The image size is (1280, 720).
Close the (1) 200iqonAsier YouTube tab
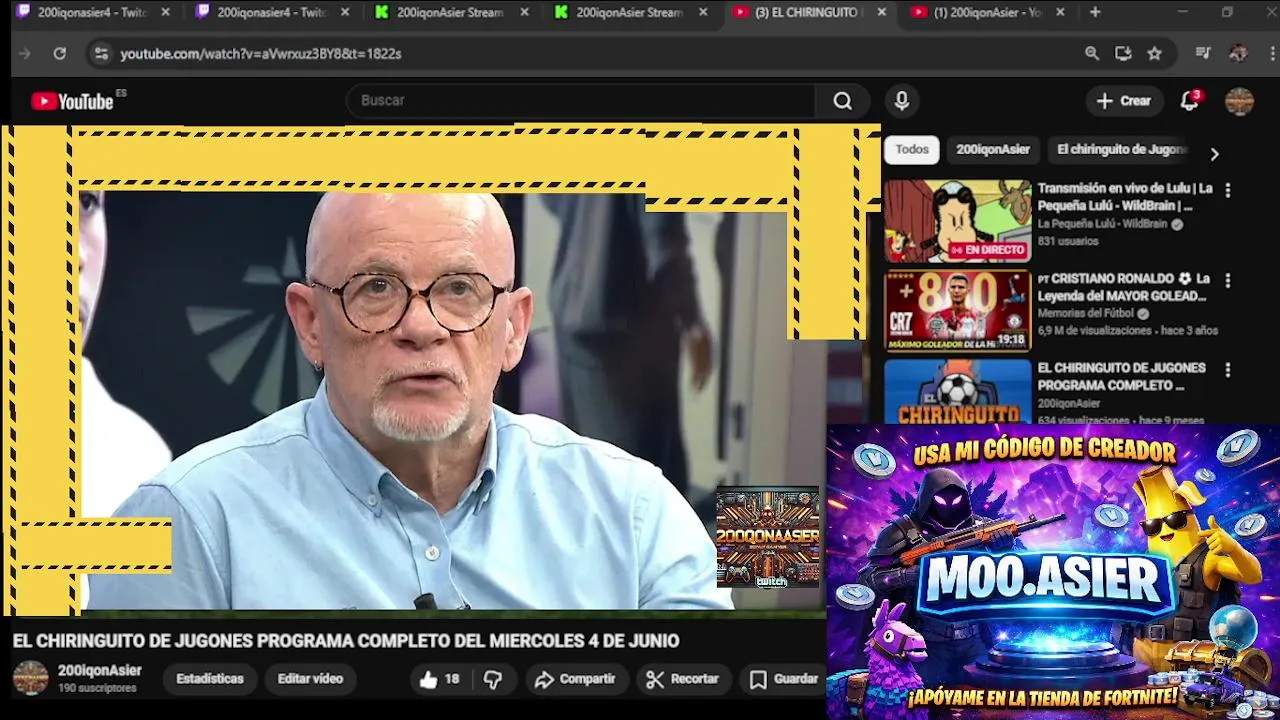[1060, 12]
